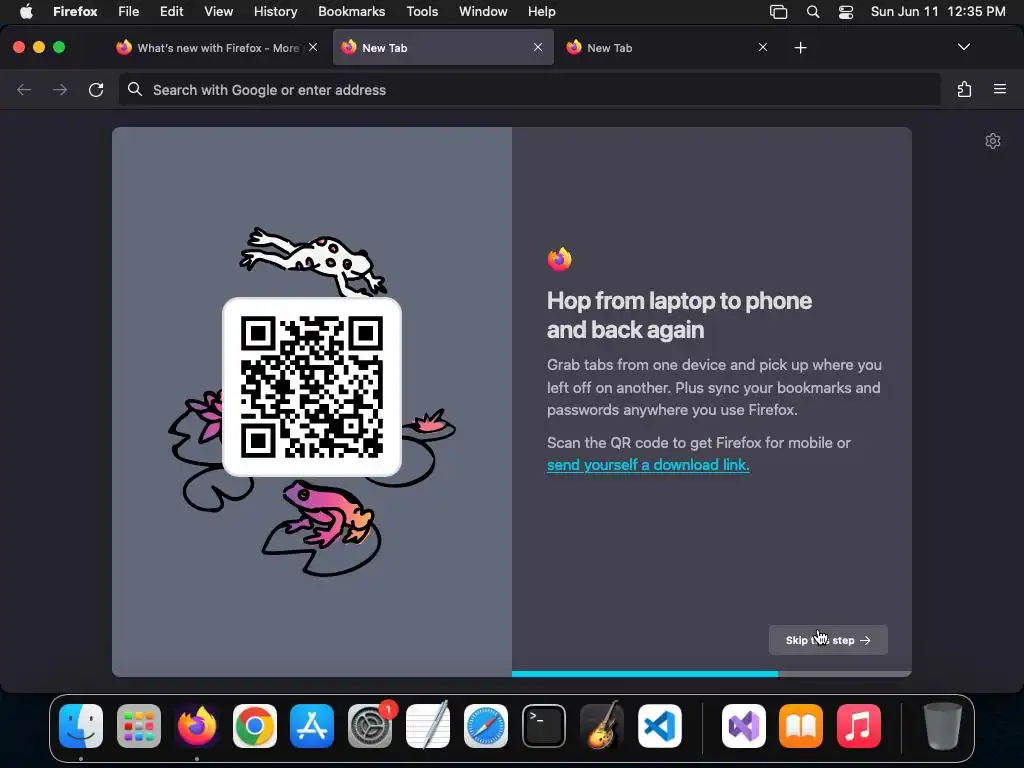
Task: Open the Apple menu
Action: (26, 11)
